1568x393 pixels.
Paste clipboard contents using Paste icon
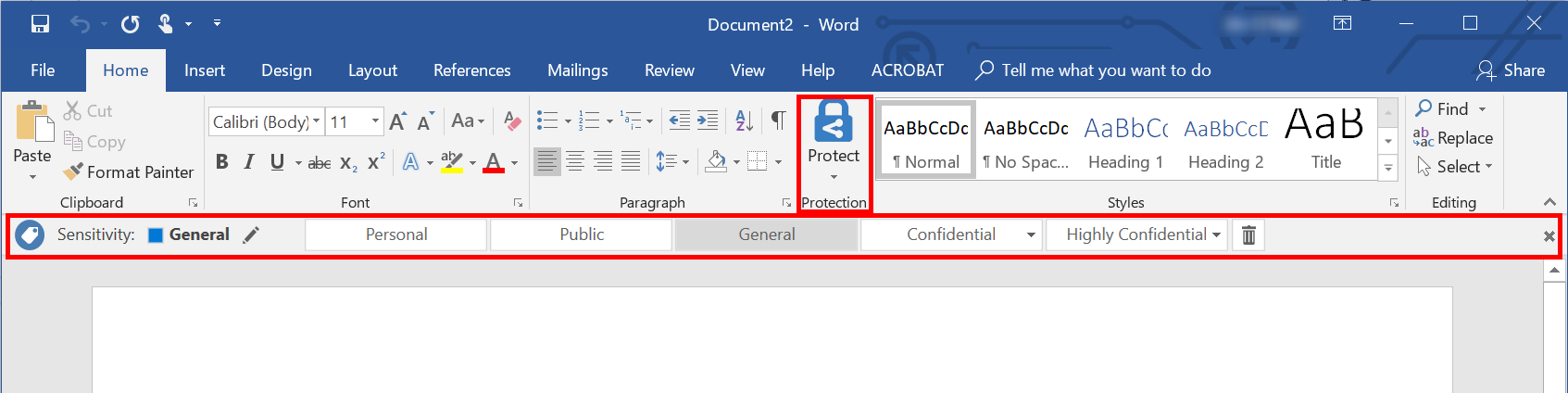click(32, 123)
